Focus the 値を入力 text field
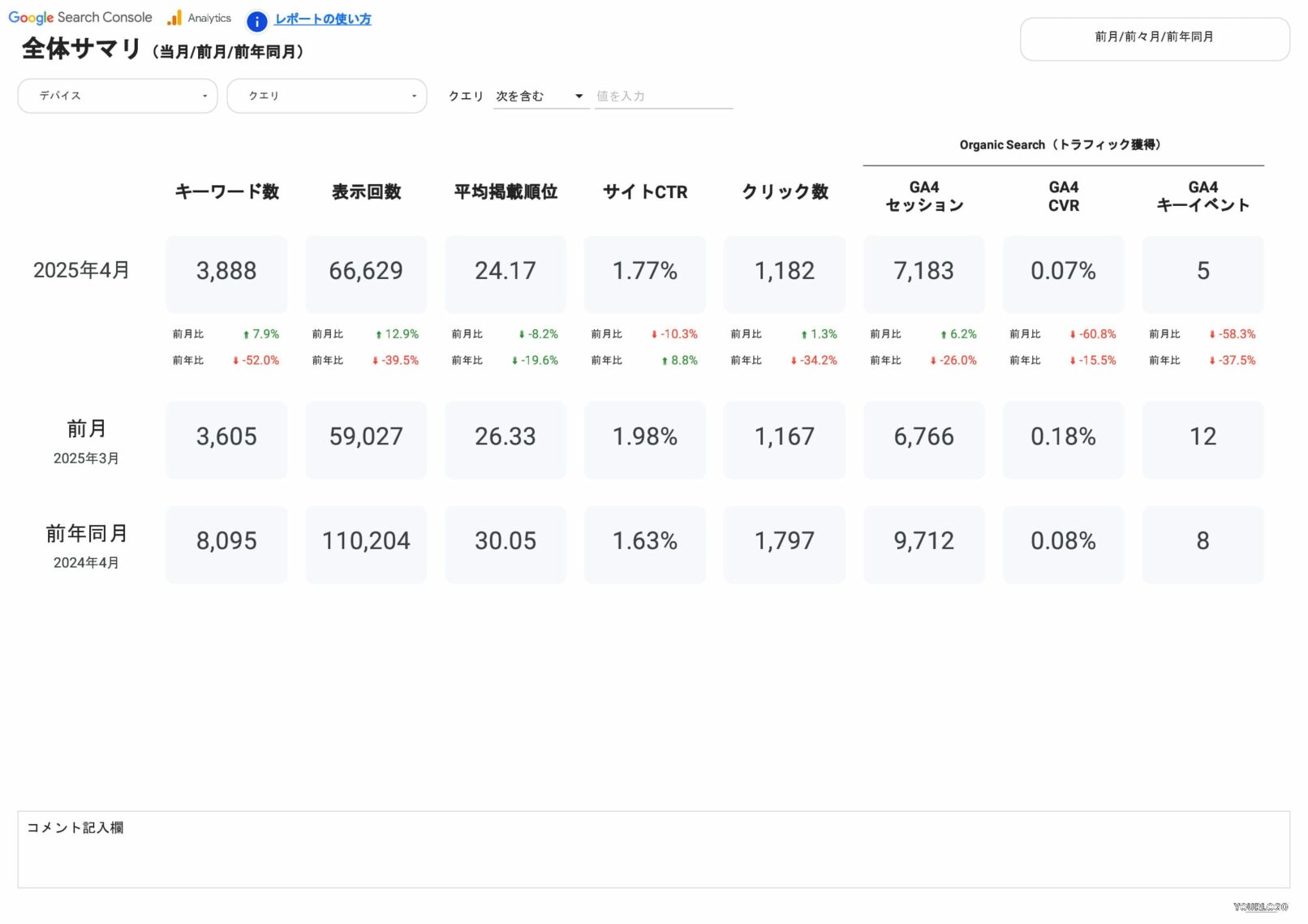Viewport: 1308px width, 924px height. coord(663,97)
